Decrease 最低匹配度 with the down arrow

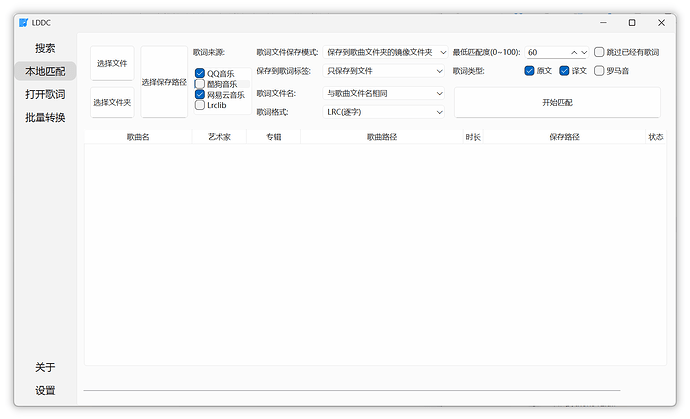coord(584,52)
